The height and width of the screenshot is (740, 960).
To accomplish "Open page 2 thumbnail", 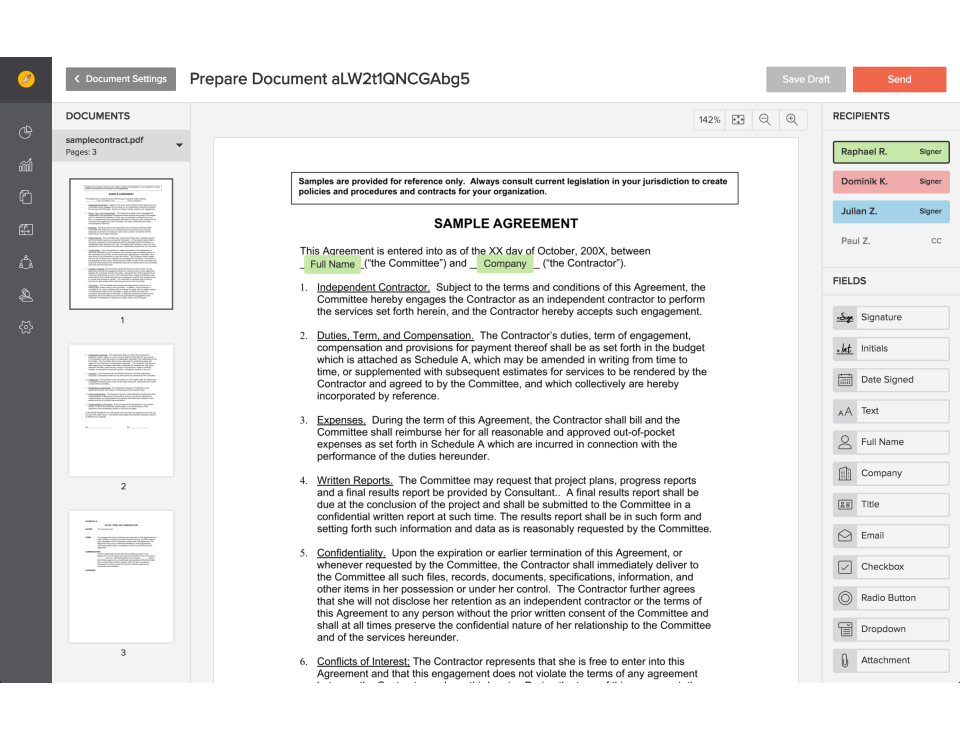I will pos(121,410).
